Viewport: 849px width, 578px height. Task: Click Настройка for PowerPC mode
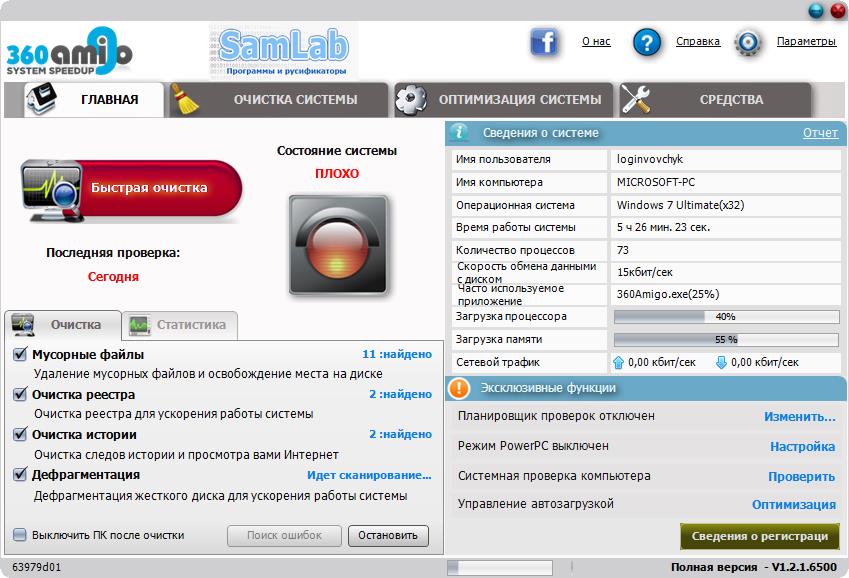[802, 446]
